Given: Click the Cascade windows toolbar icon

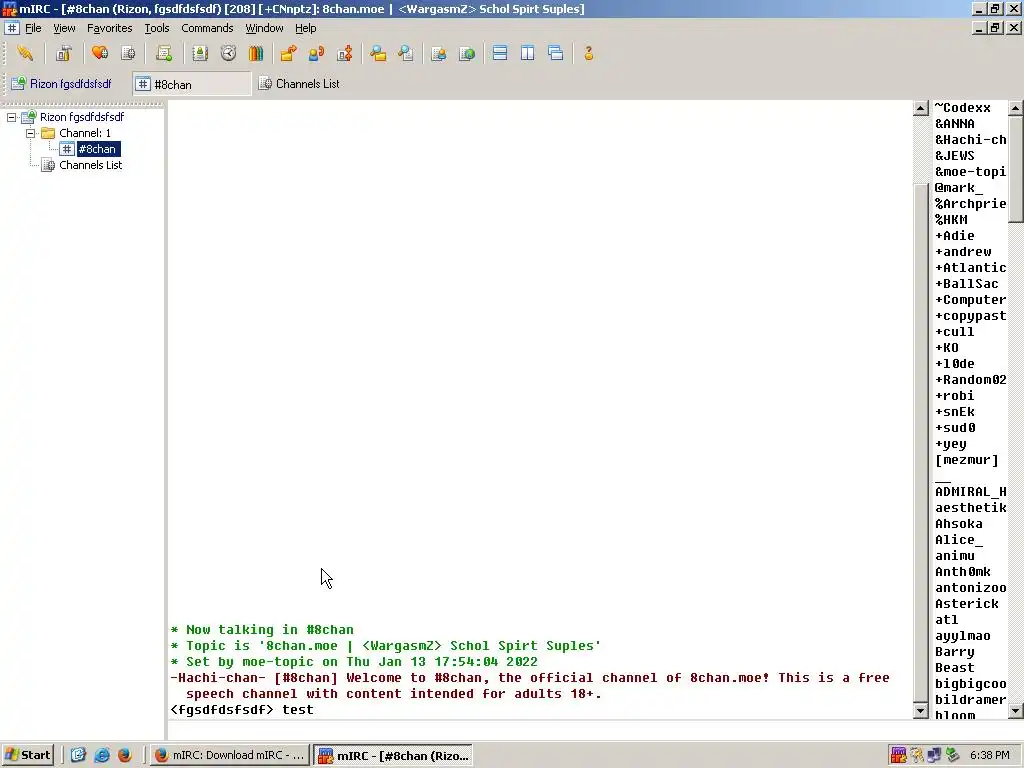Looking at the screenshot, I should (x=556, y=54).
